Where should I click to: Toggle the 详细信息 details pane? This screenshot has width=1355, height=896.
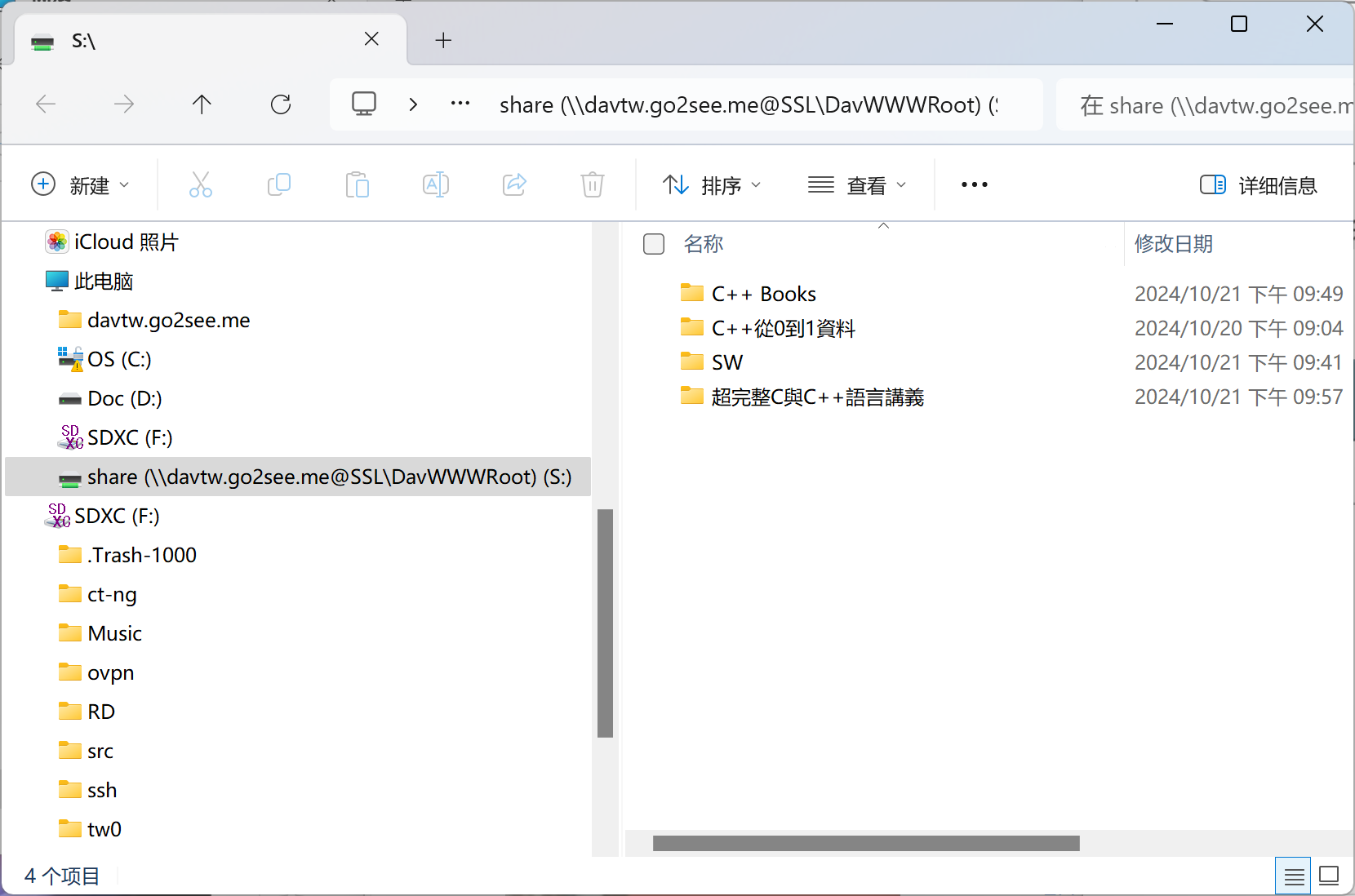1258,185
